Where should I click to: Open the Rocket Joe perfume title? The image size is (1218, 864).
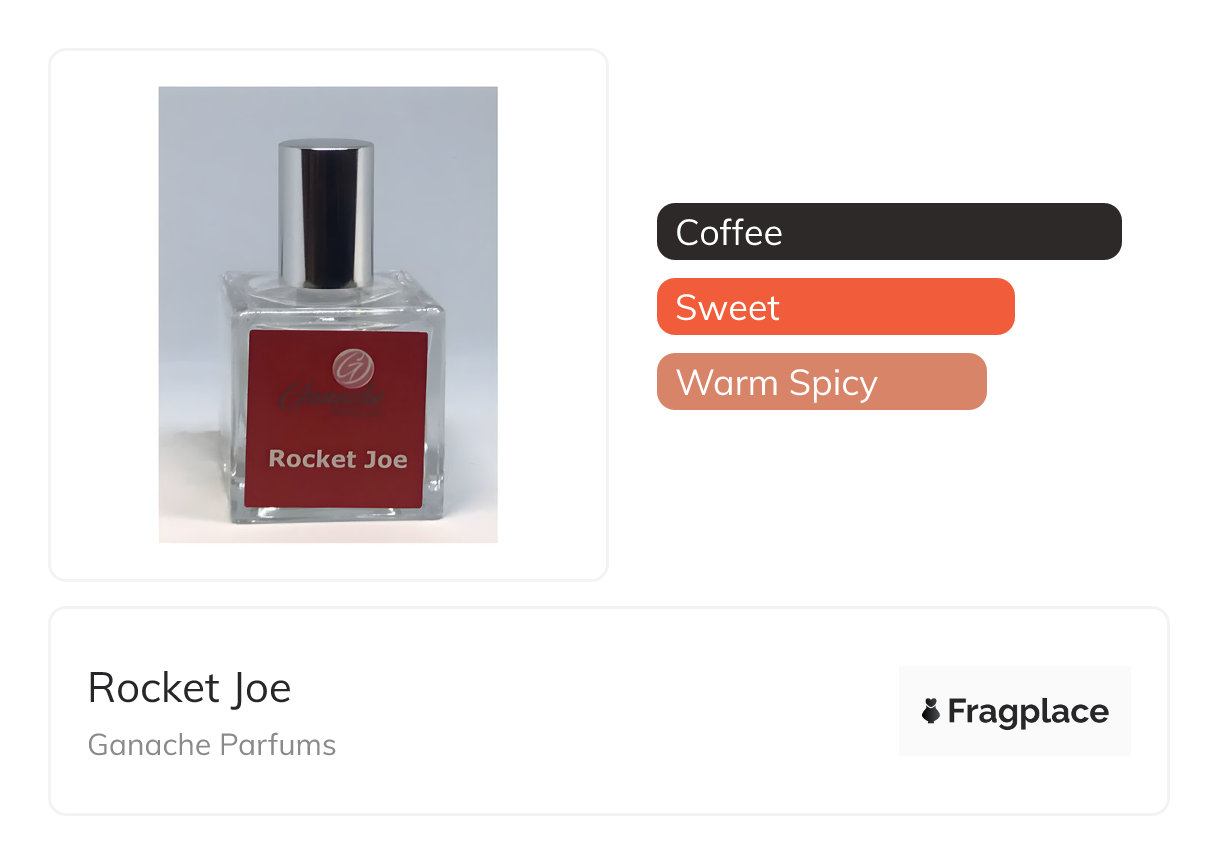tap(189, 688)
